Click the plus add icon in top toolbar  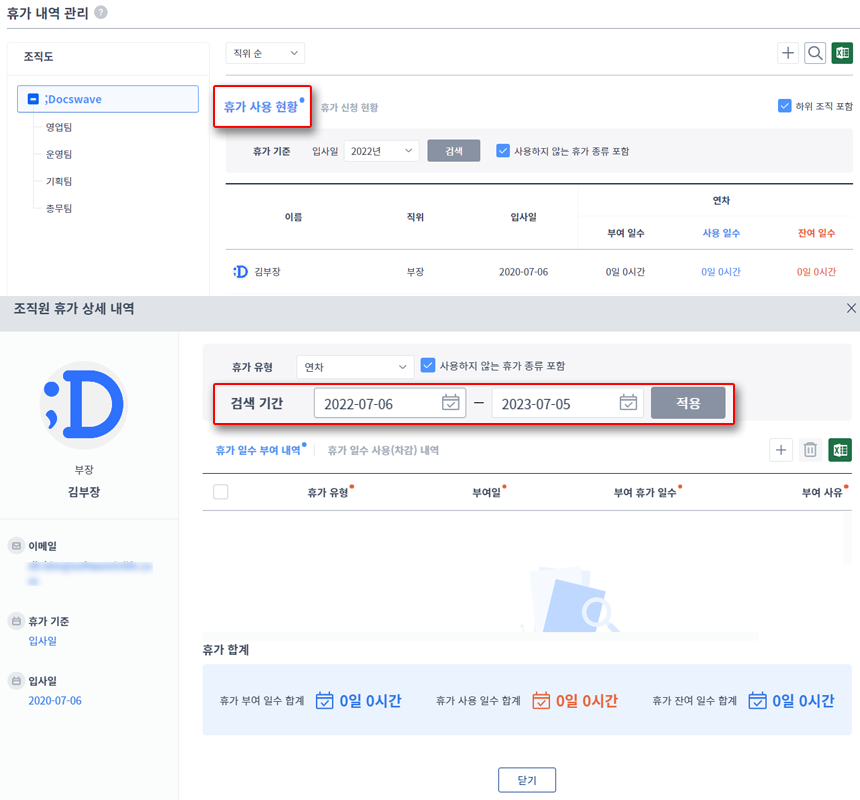(788, 53)
